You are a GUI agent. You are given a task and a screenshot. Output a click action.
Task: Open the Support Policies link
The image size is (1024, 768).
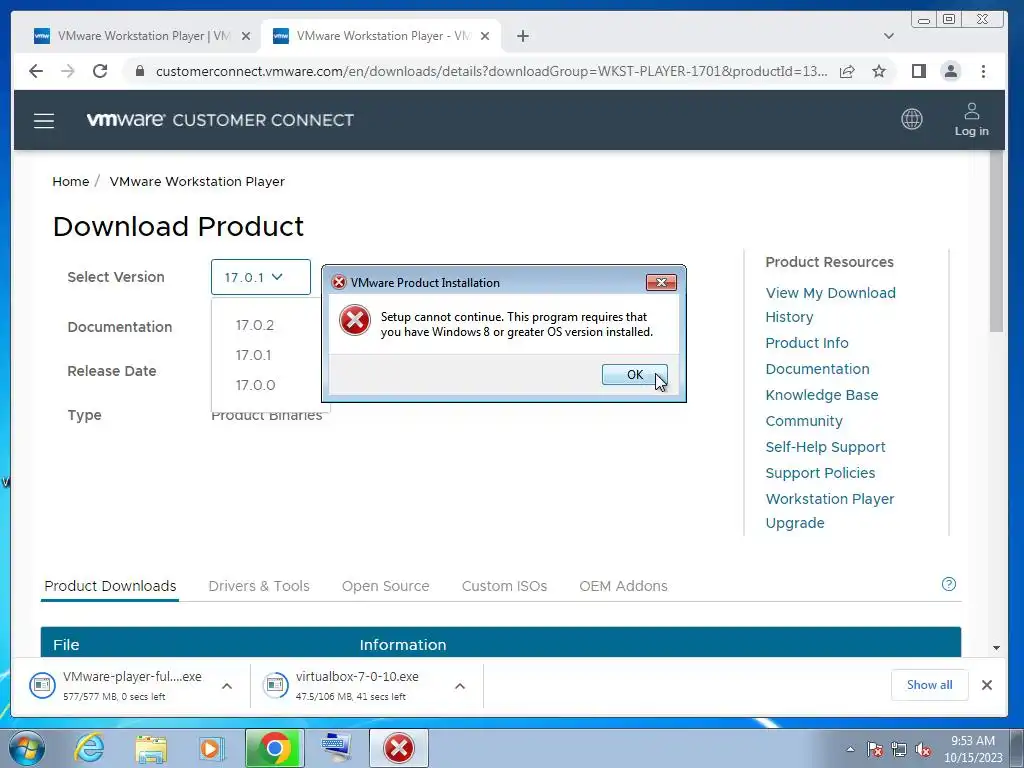[820, 473]
